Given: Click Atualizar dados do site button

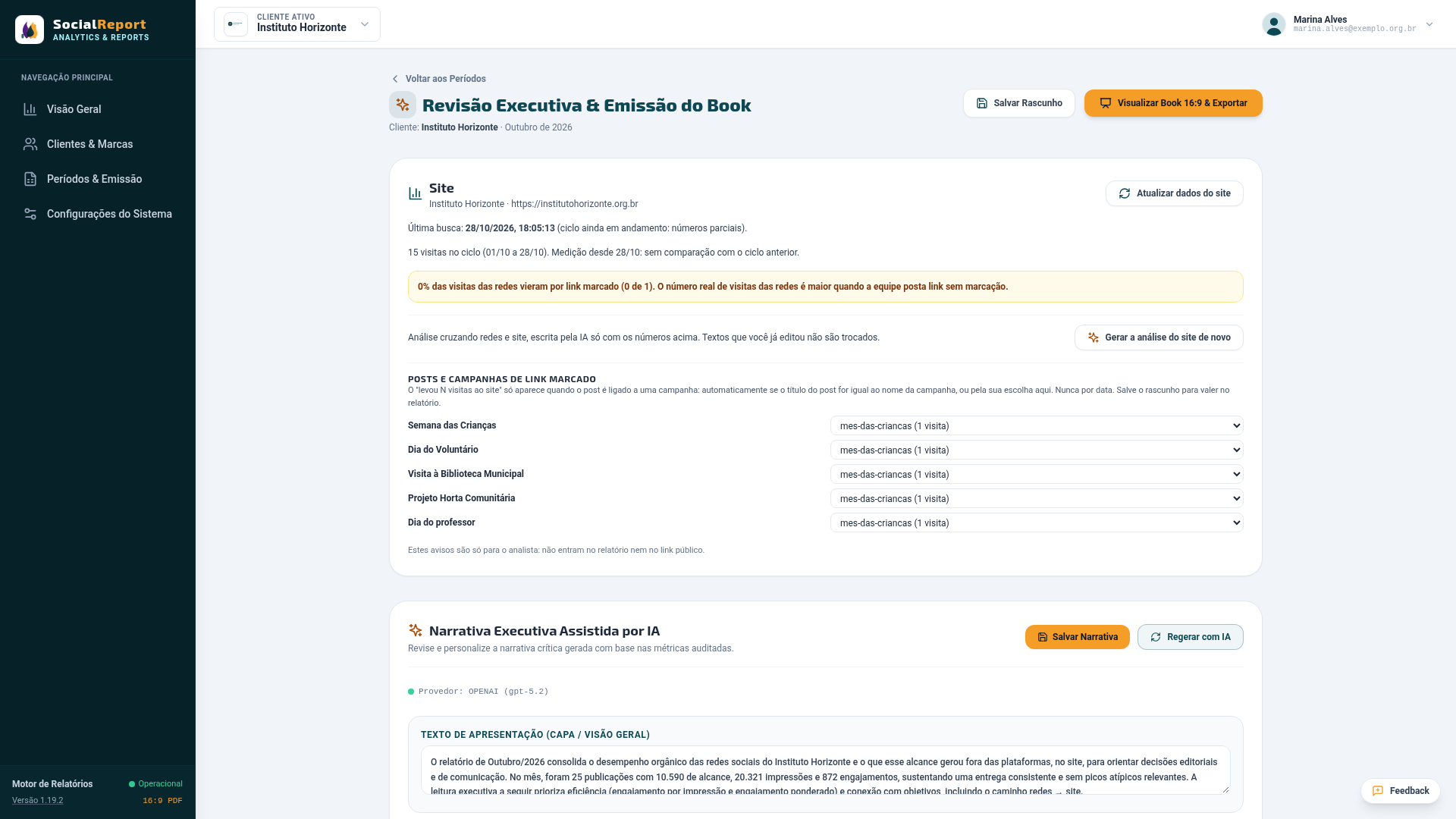Looking at the screenshot, I should [1174, 193].
